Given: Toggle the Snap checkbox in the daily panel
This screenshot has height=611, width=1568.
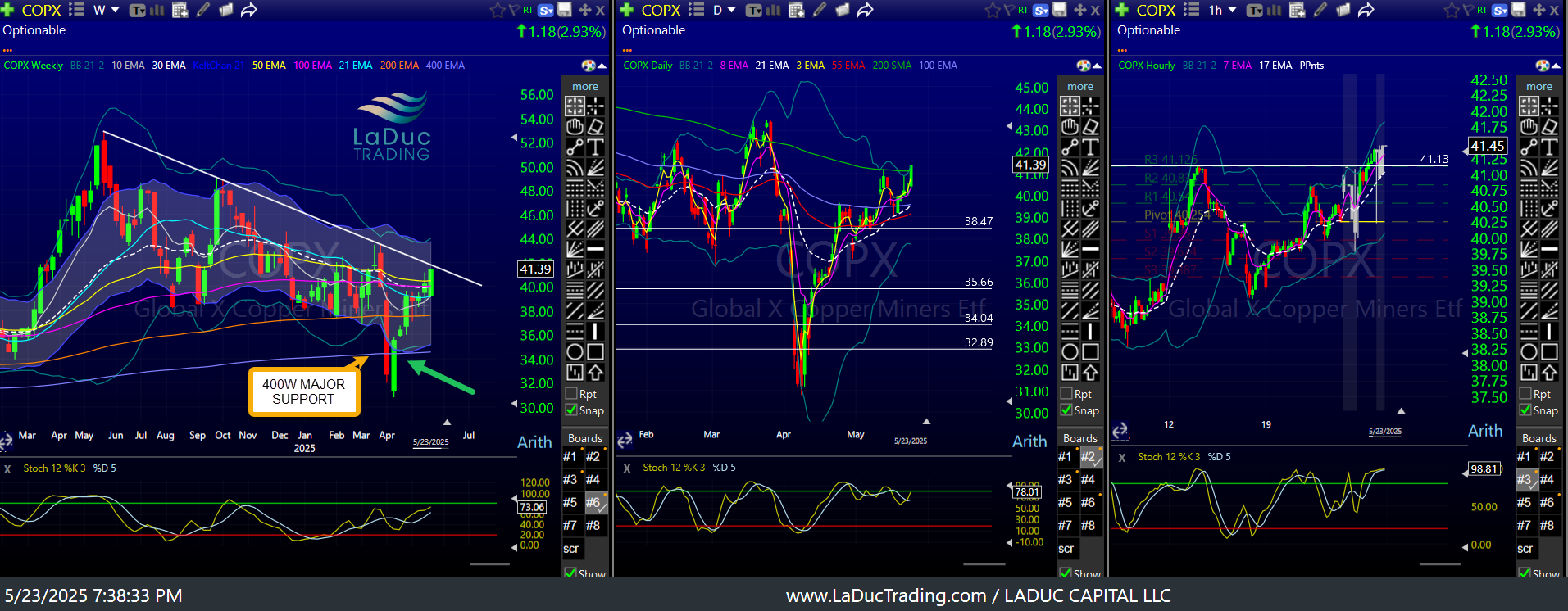Looking at the screenshot, I should tap(1066, 410).
